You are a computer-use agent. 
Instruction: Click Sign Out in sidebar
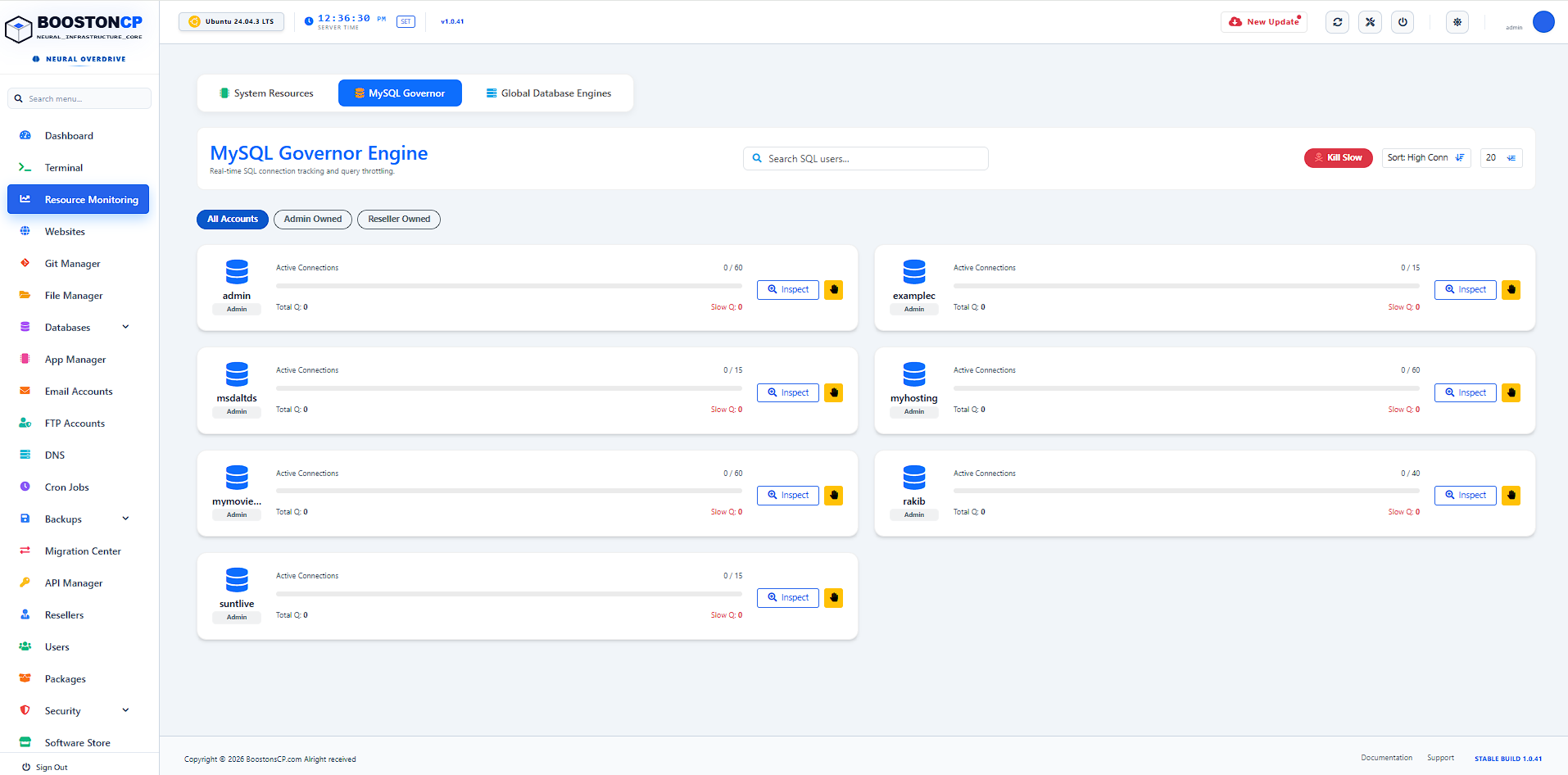45,768
